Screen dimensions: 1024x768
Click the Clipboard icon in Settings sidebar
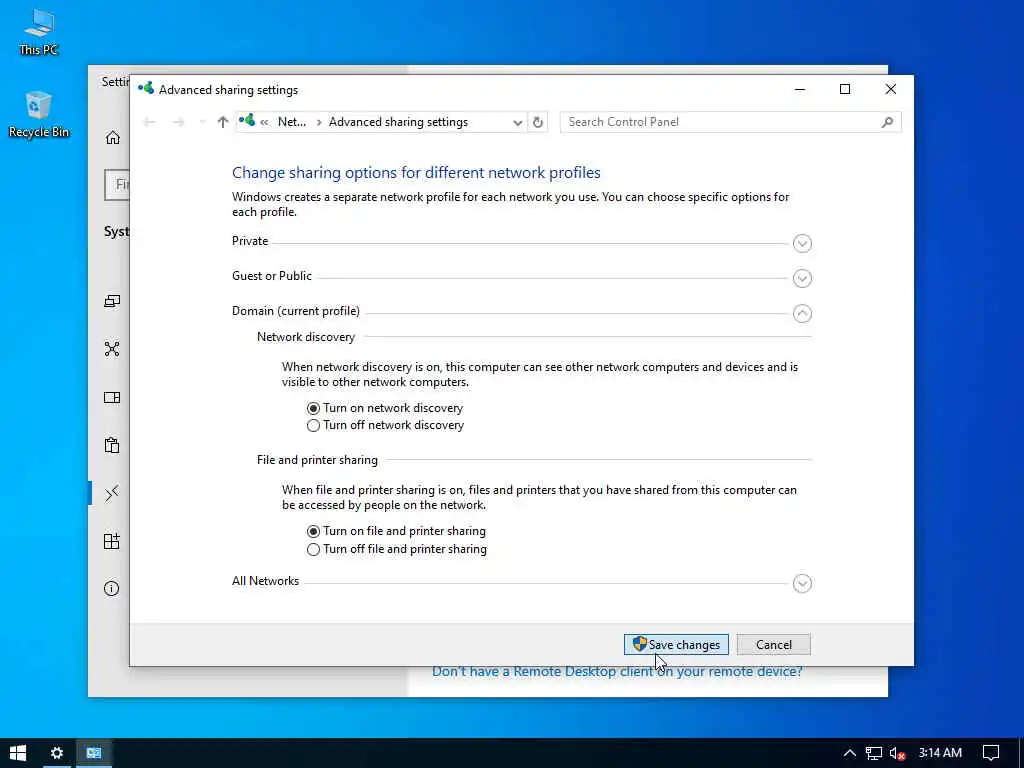[112, 445]
